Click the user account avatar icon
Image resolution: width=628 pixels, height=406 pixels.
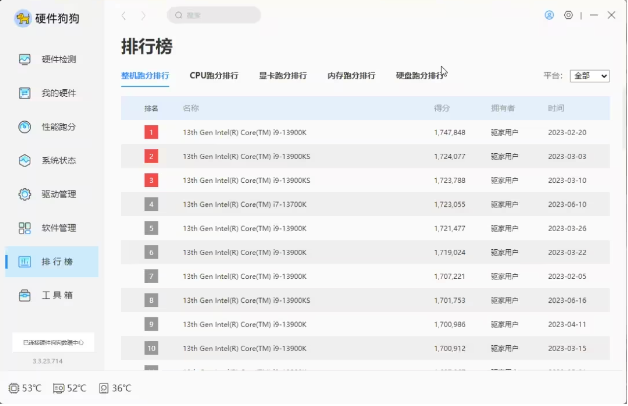[549, 16]
